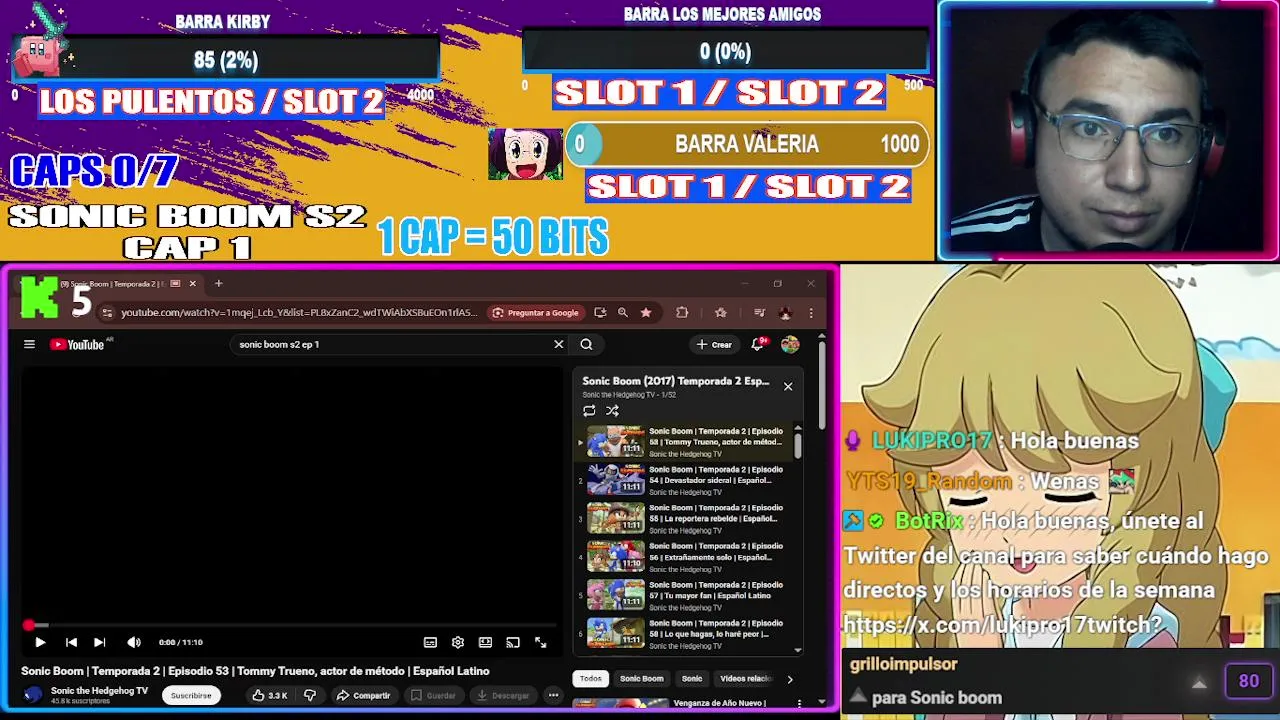The image size is (1280, 720).
Task: Open the YouTube account avatar menu
Action: [x=790, y=344]
